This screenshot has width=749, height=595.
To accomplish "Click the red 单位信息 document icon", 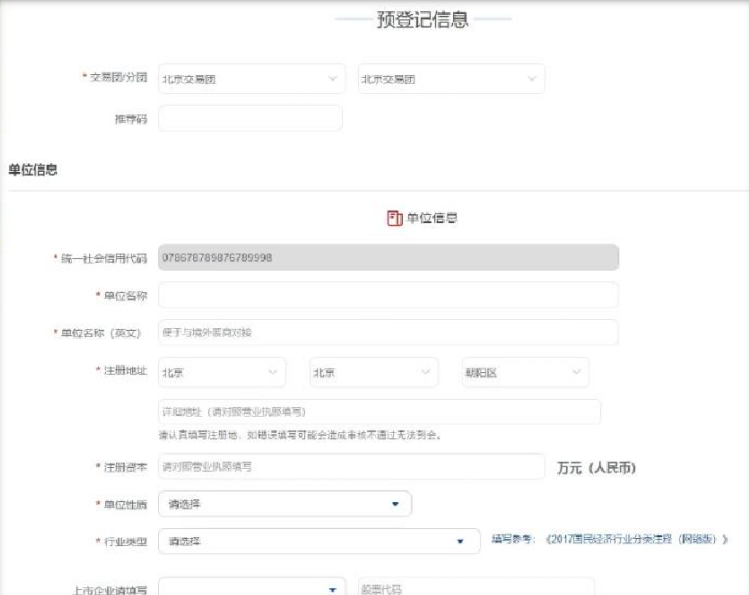I will [x=394, y=218].
